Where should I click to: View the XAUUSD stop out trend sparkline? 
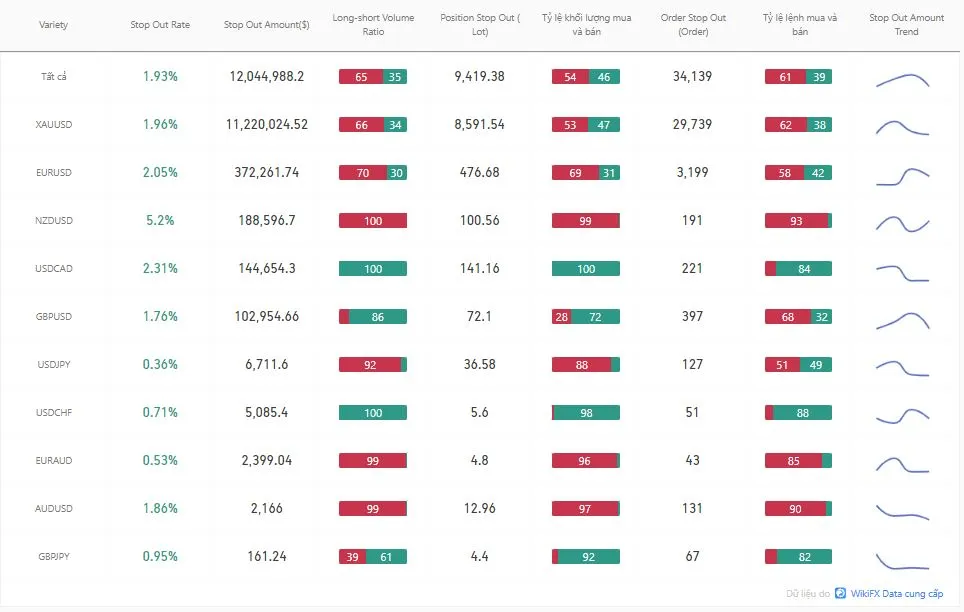click(903, 127)
